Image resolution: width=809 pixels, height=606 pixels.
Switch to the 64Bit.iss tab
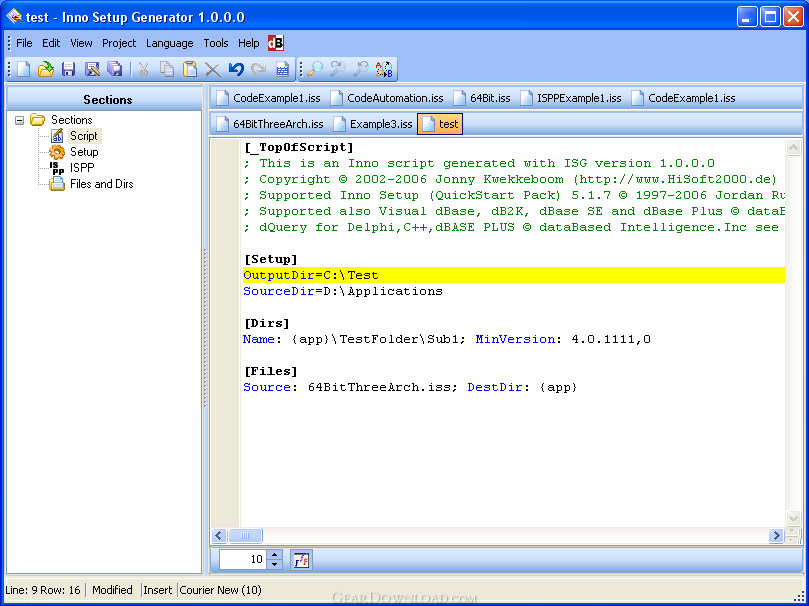point(482,98)
